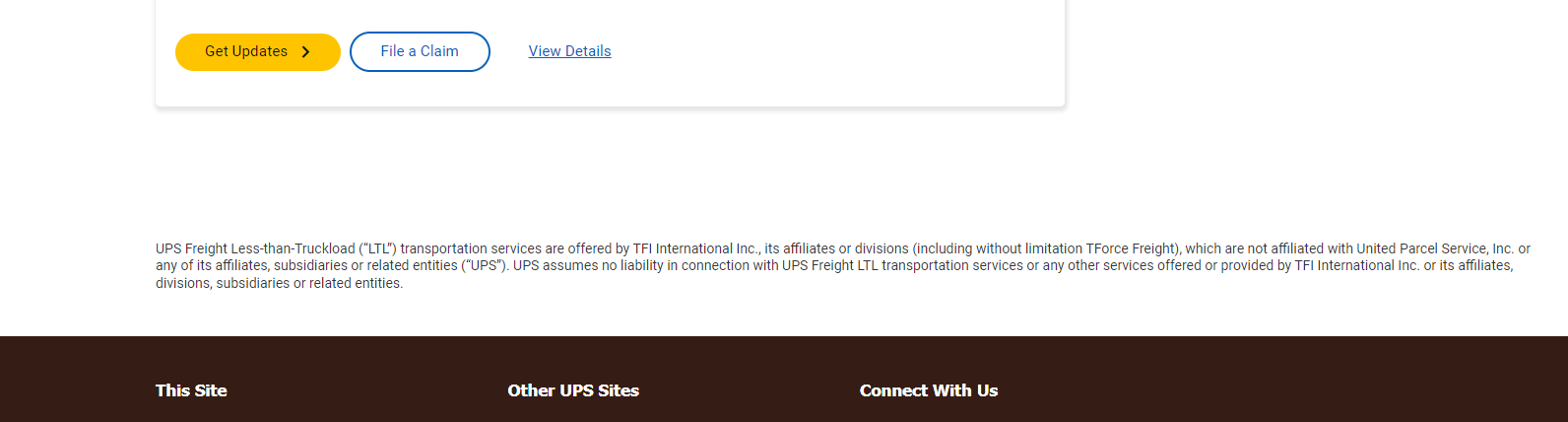Viewport: 1568px width, 422px height.
Task: Click the TForce Freight mention in disclaimer
Action: pyautogui.click(x=1131, y=248)
